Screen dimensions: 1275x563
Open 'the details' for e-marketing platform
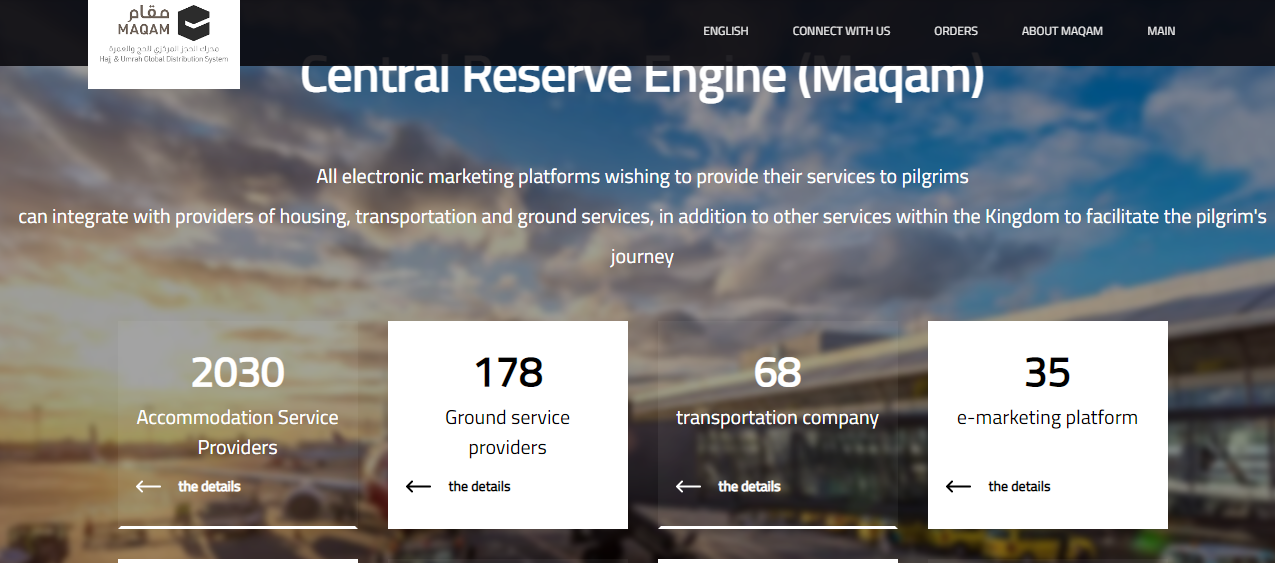point(1019,487)
